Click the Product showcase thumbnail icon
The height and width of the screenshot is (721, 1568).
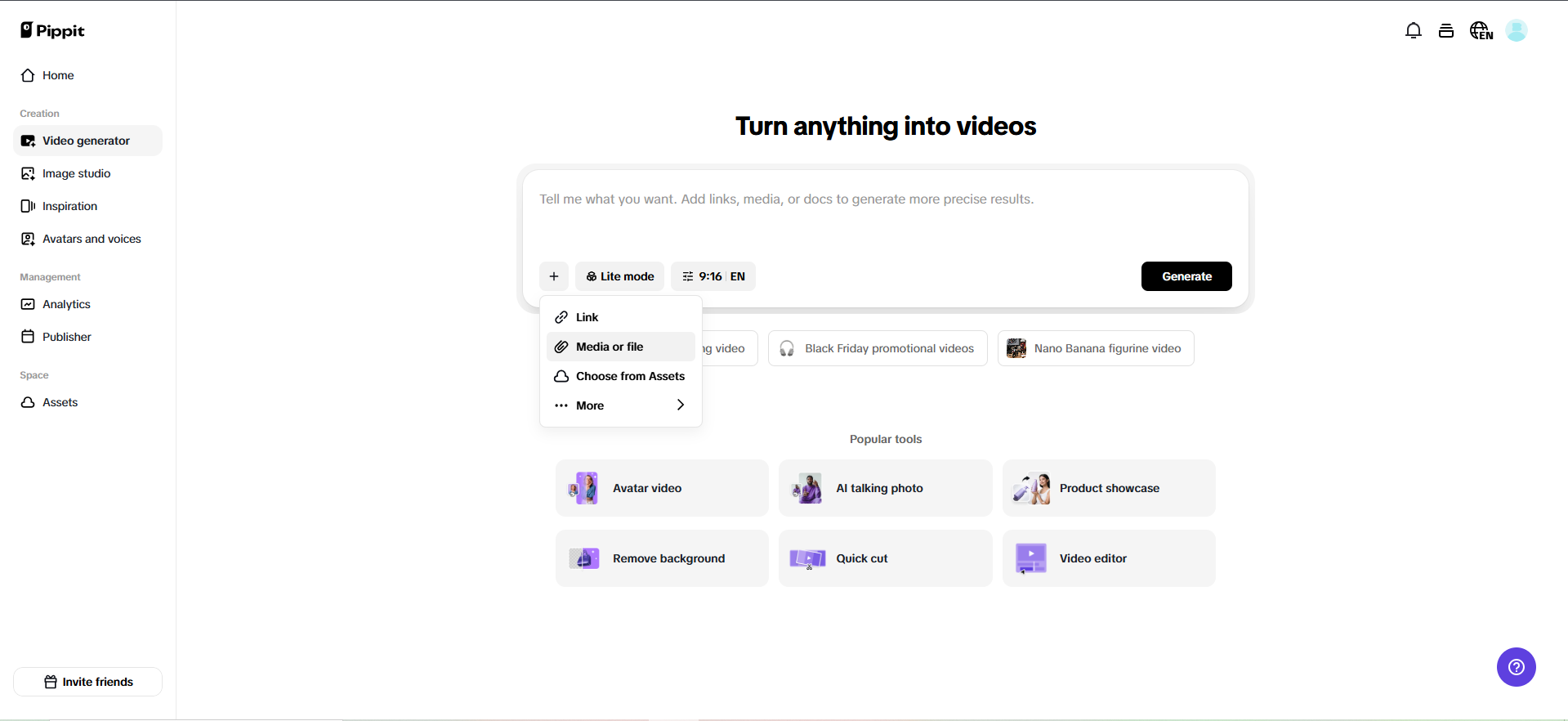point(1031,488)
